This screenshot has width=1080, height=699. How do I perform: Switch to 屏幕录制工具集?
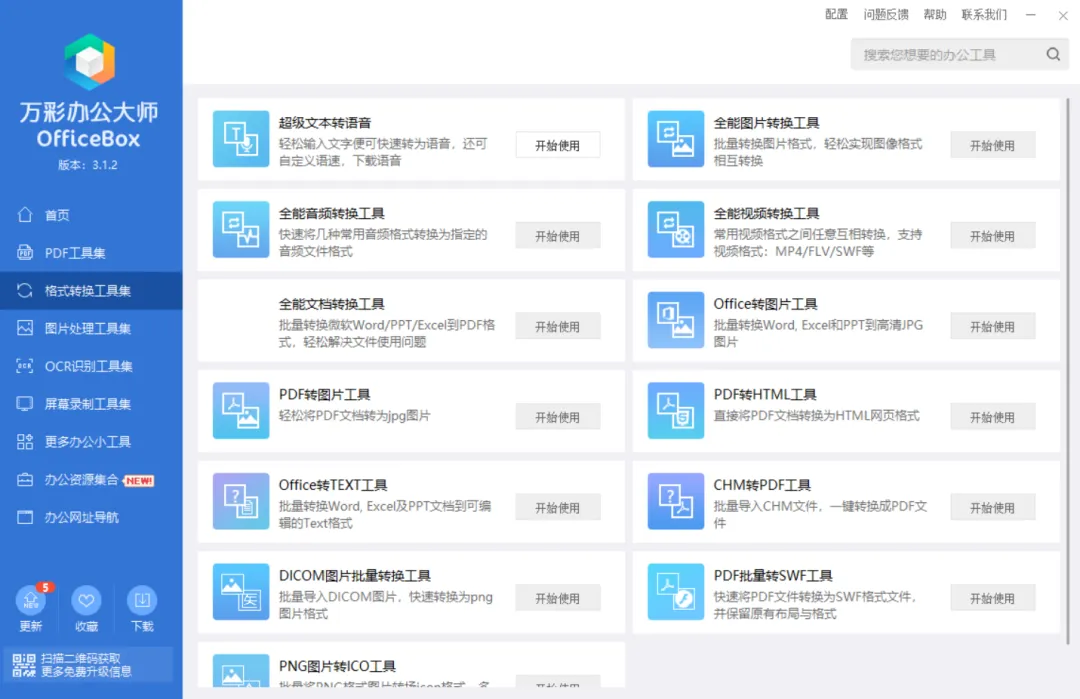pyautogui.click(x=91, y=404)
